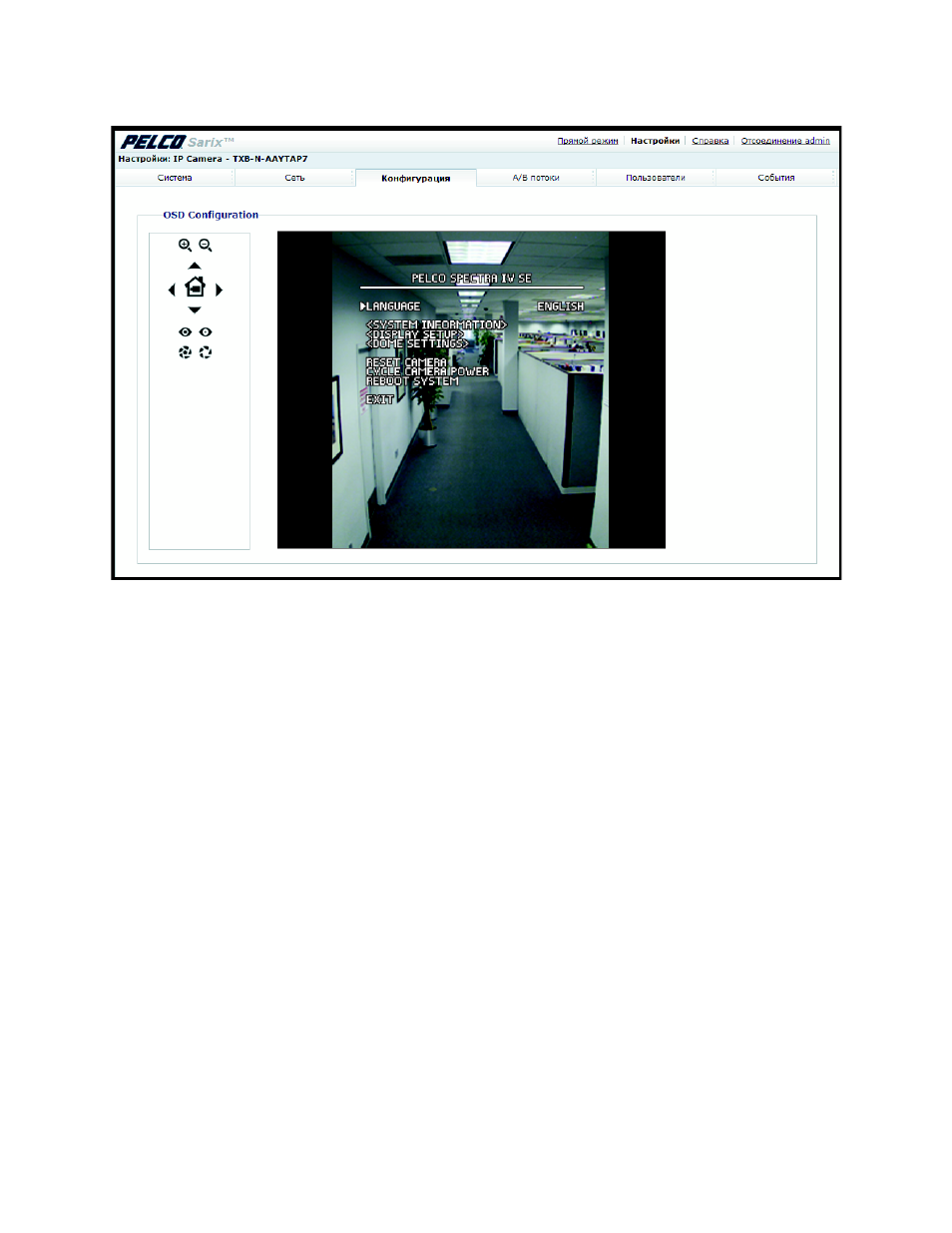Click the Настройки header link
This screenshot has height=1233, width=952.
pos(655,141)
